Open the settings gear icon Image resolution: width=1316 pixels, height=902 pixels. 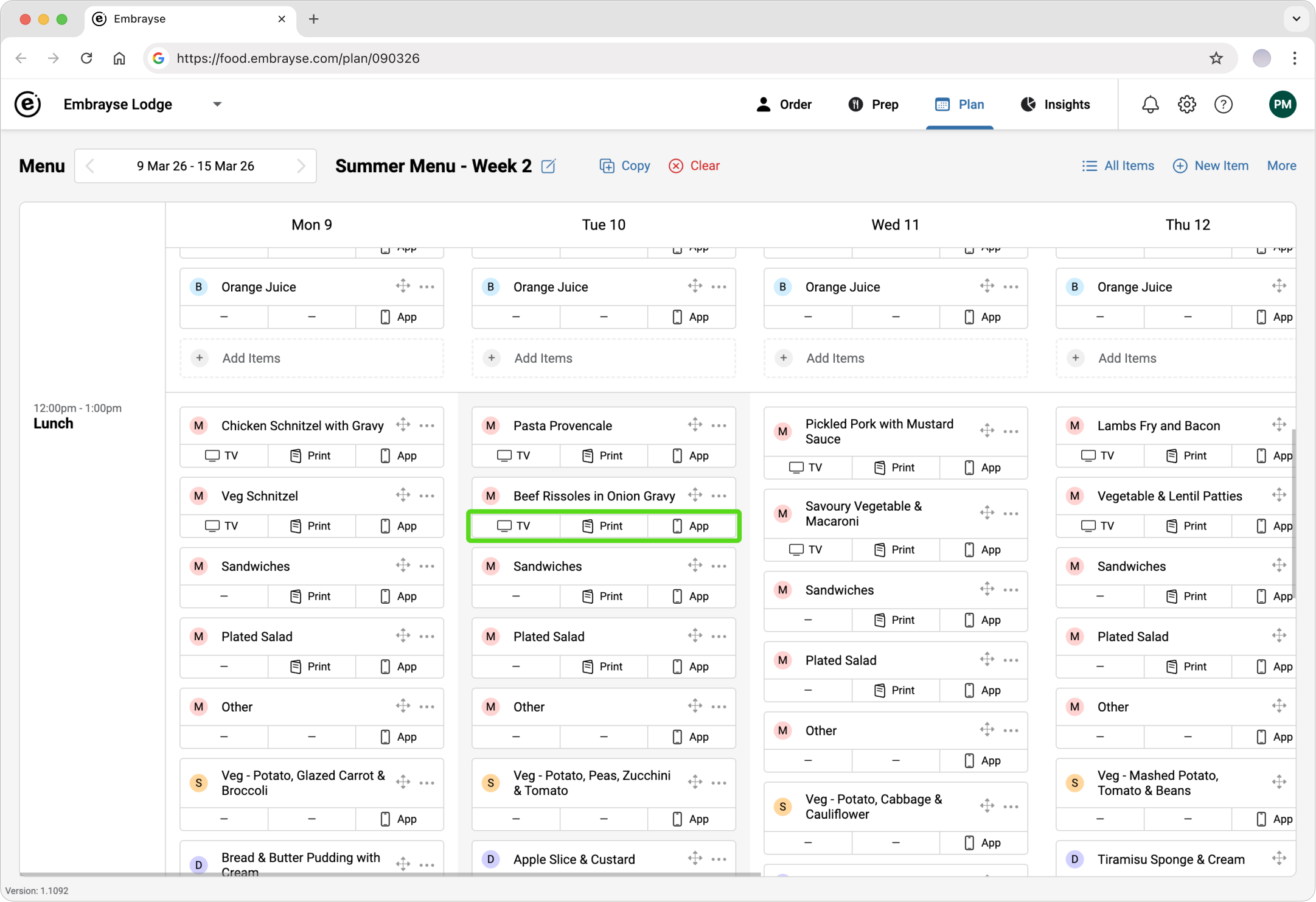[x=1186, y=104]
